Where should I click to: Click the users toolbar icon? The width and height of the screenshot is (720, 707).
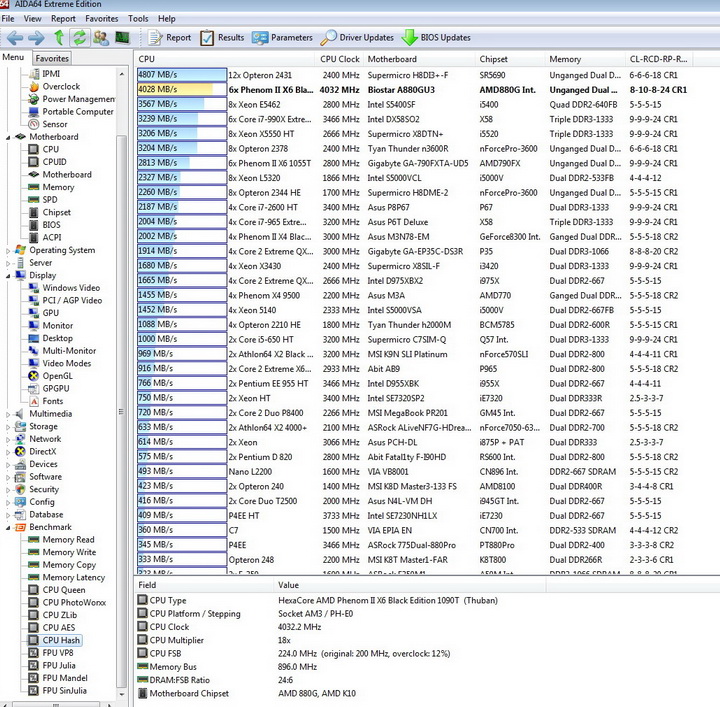point(101,37)
